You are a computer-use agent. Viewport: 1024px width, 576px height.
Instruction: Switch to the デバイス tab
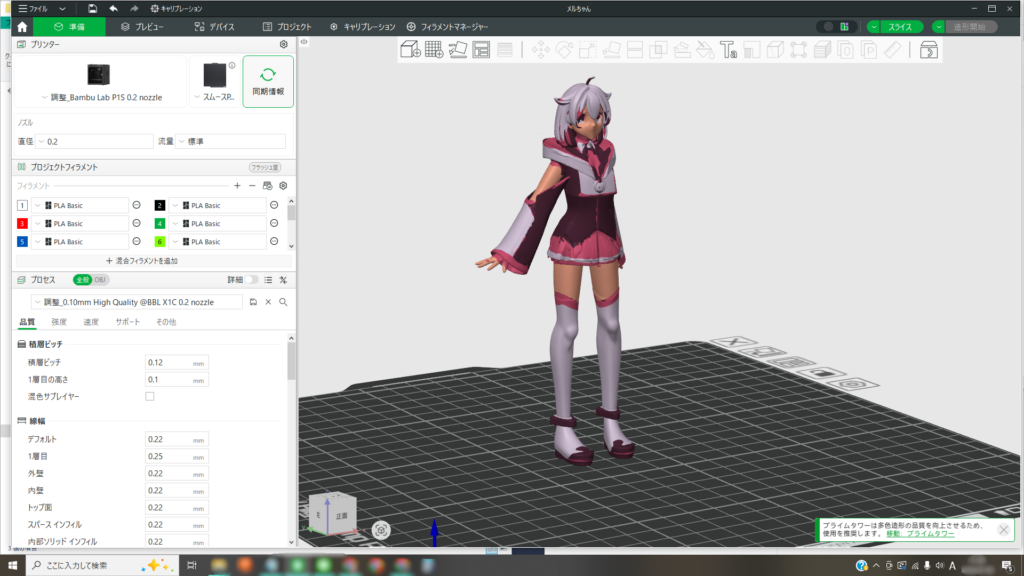[x=214, y=27]
